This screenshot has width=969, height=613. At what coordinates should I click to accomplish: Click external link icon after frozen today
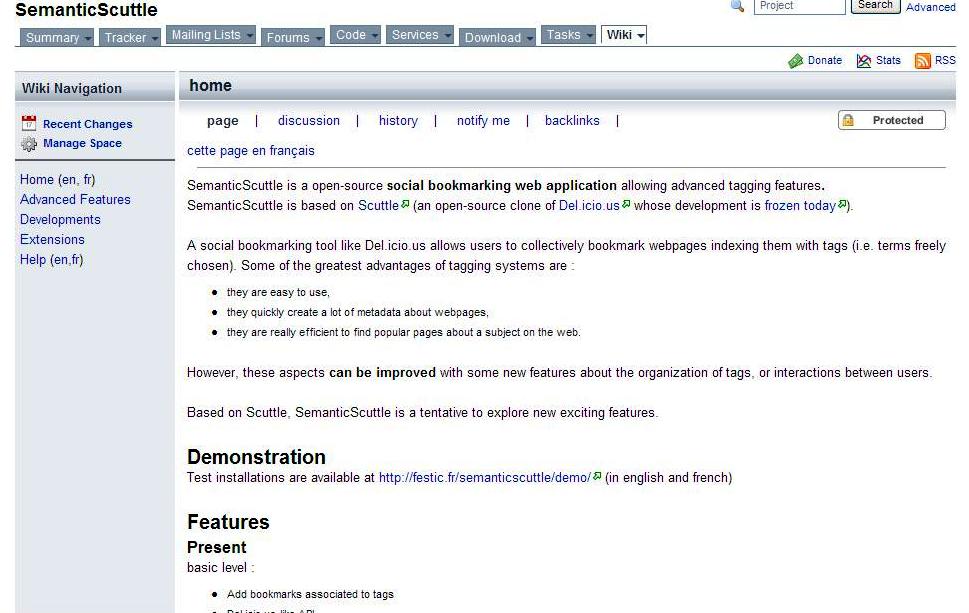(x=842, y=204)
